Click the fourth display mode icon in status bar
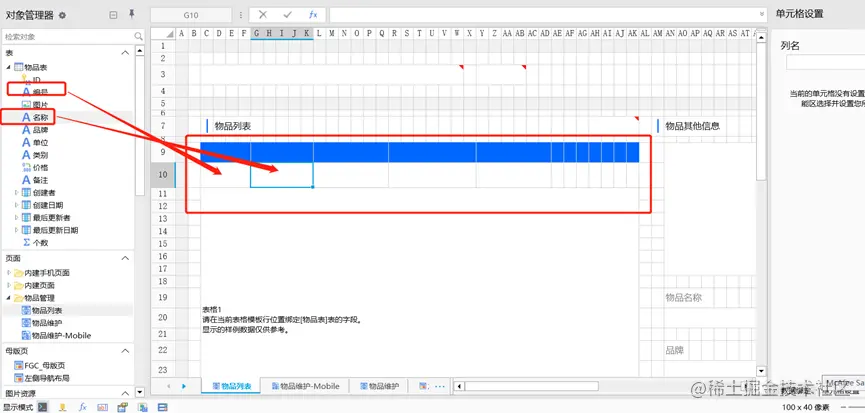Viewport: 865px width, 413px height. click(103, 407)
